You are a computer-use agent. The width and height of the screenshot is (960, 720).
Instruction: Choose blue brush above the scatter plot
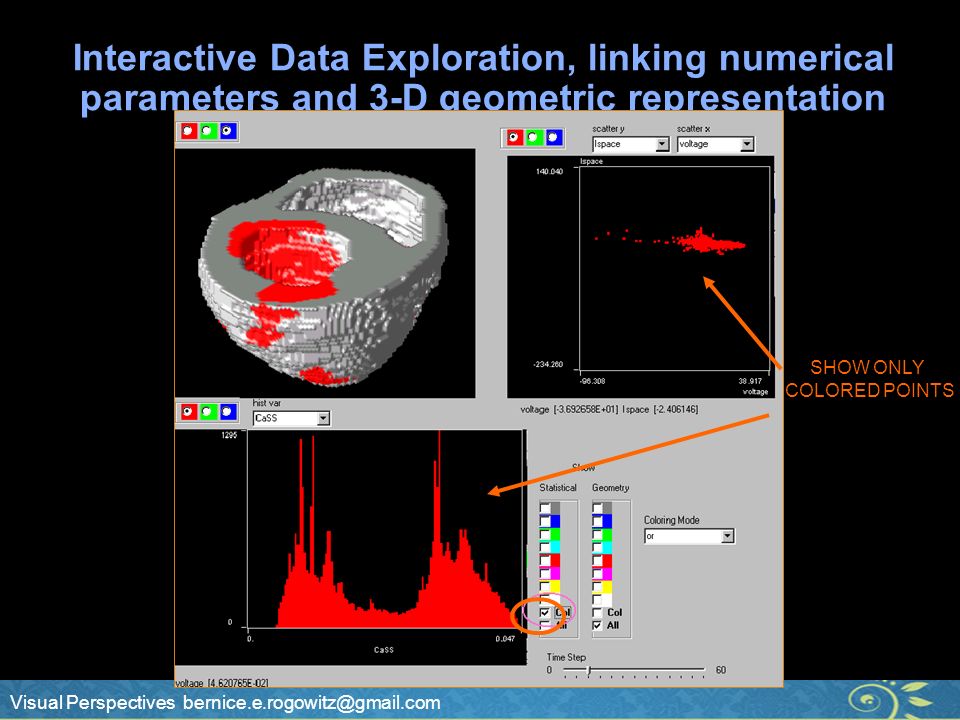[553, 138]
